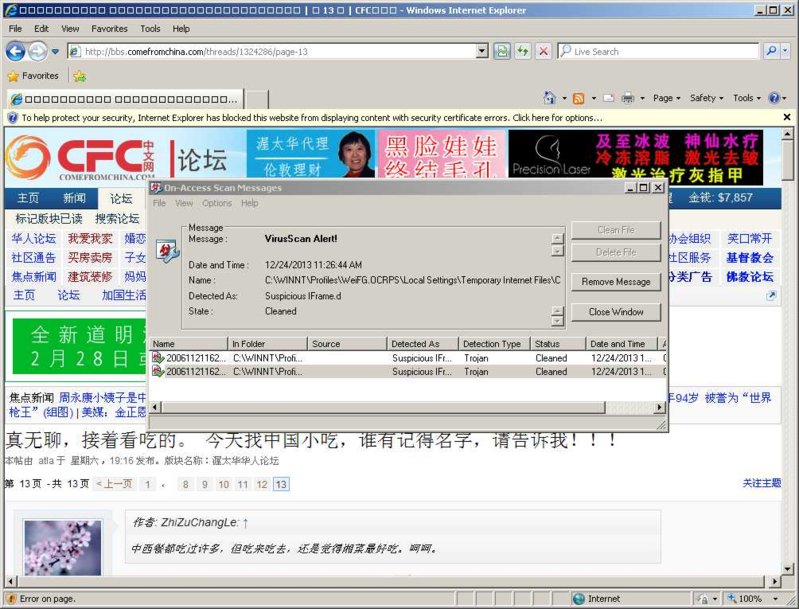Screen dimensions: 799x609
Task: Click the IE Back navigation button
Action: click(x=15, y=51)
